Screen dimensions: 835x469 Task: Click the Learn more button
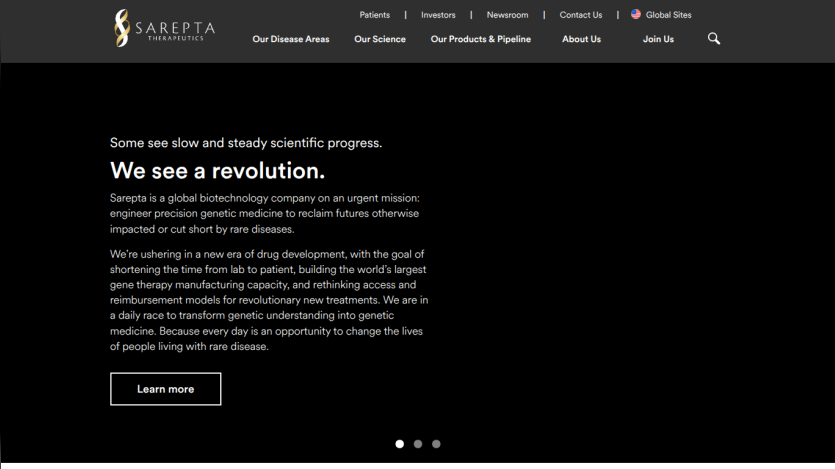pos(166,389)
